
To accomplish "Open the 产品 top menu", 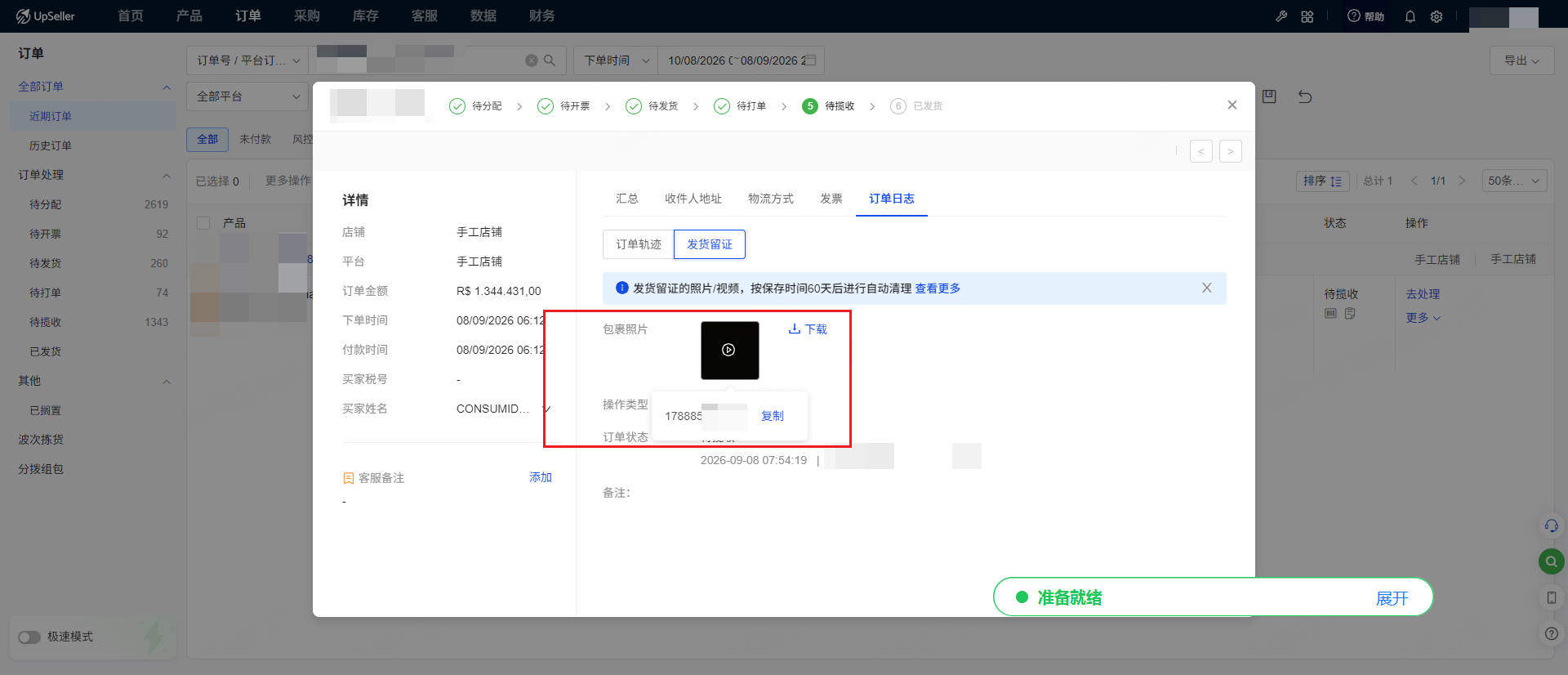I will click(x=189, y=16).
